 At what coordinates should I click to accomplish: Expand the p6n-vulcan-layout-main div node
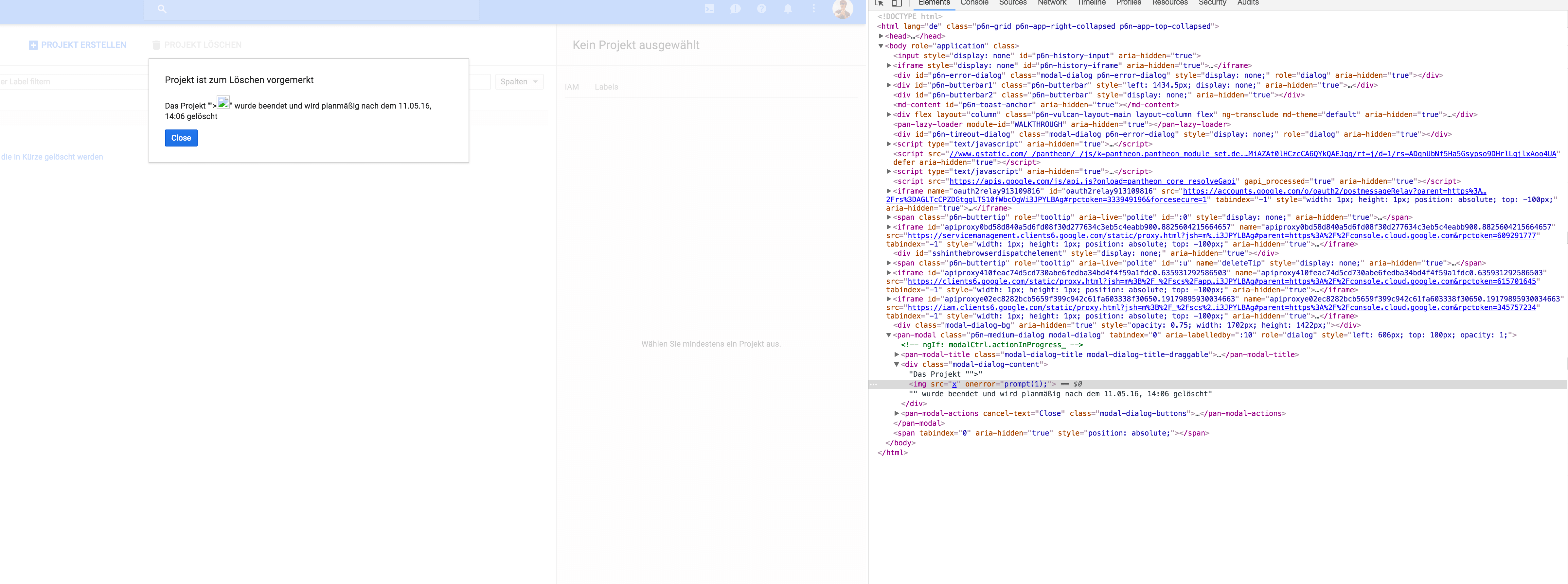889,114
